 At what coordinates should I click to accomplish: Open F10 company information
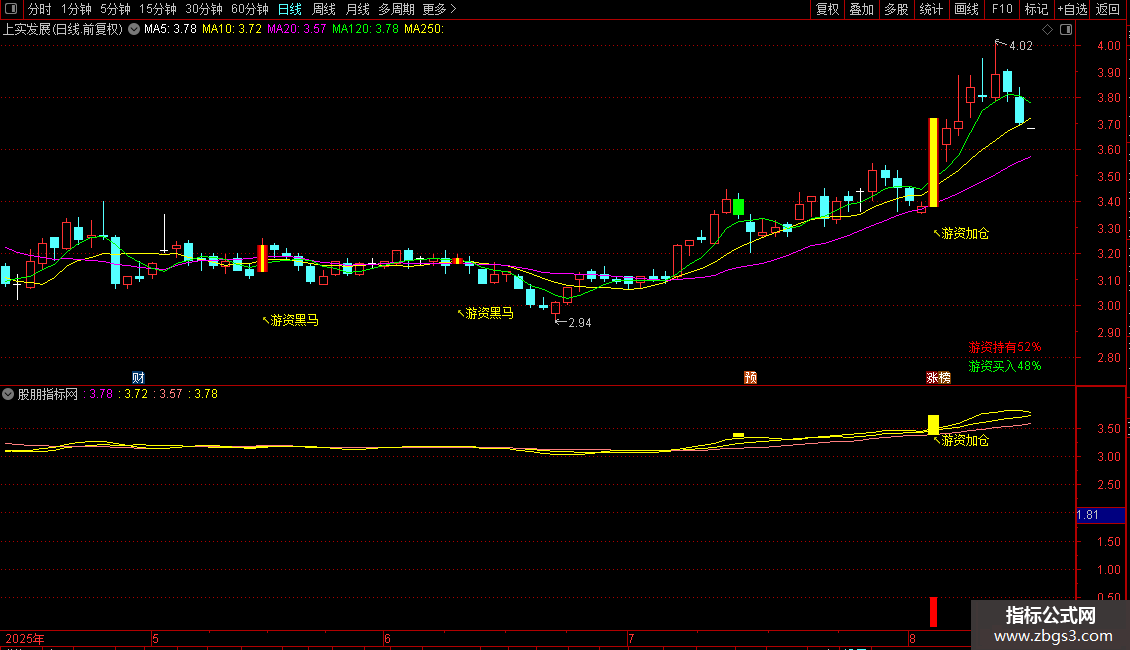(1002, 9)
